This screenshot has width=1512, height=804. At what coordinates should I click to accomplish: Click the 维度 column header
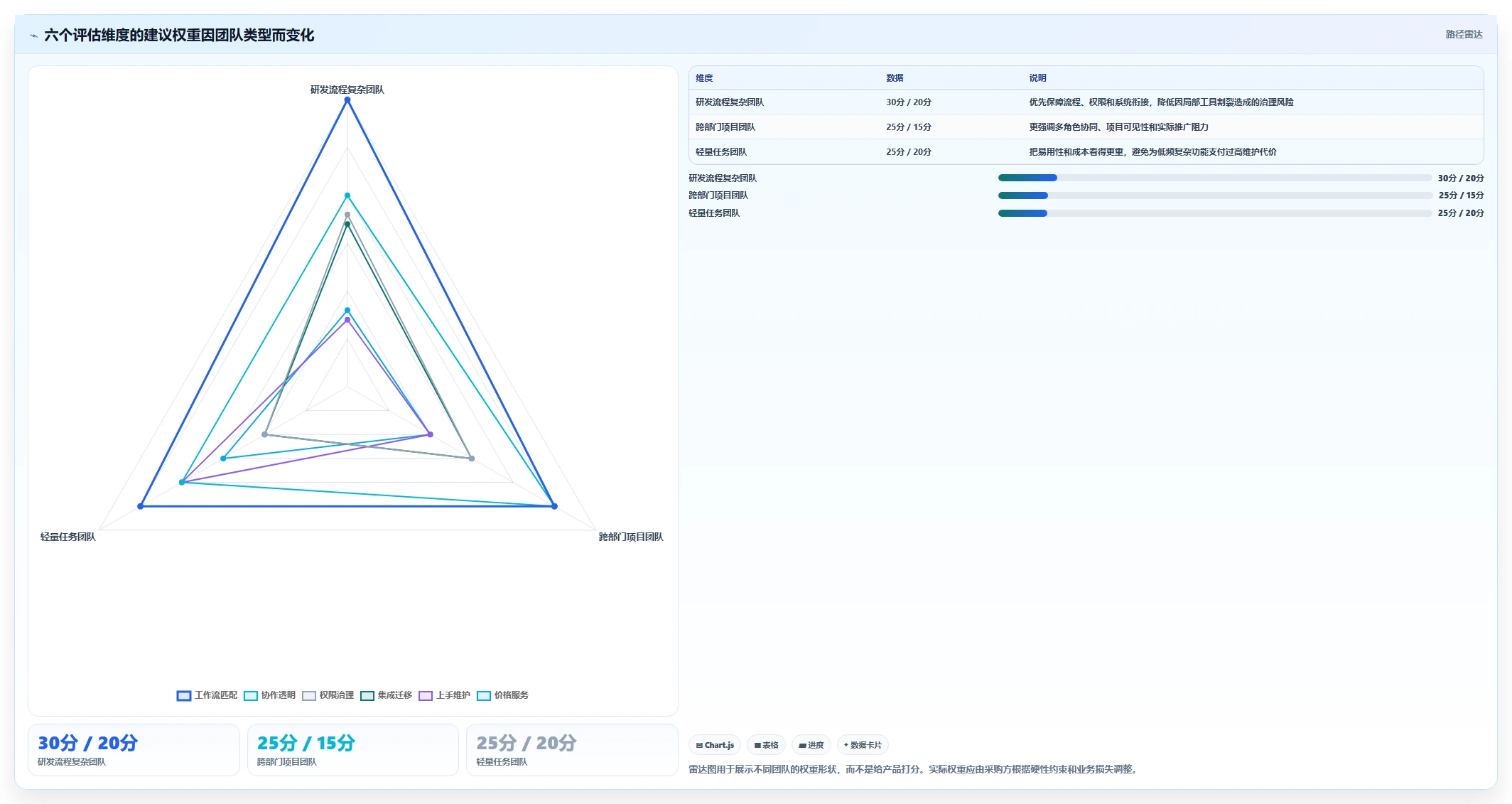704,78
